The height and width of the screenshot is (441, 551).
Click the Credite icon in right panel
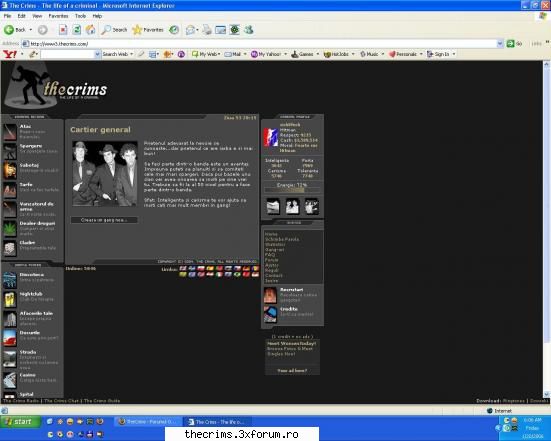(270, 314)
